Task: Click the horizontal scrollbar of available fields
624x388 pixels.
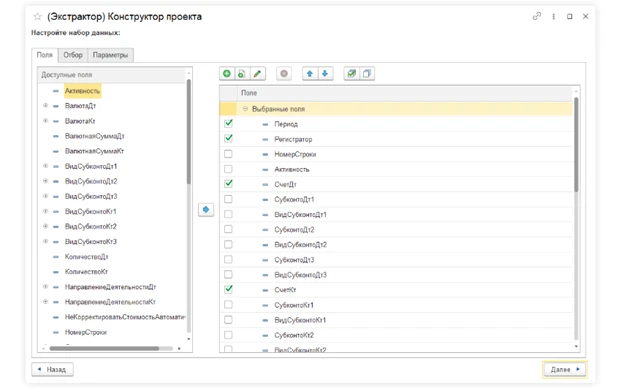Action: pos(104,349)
